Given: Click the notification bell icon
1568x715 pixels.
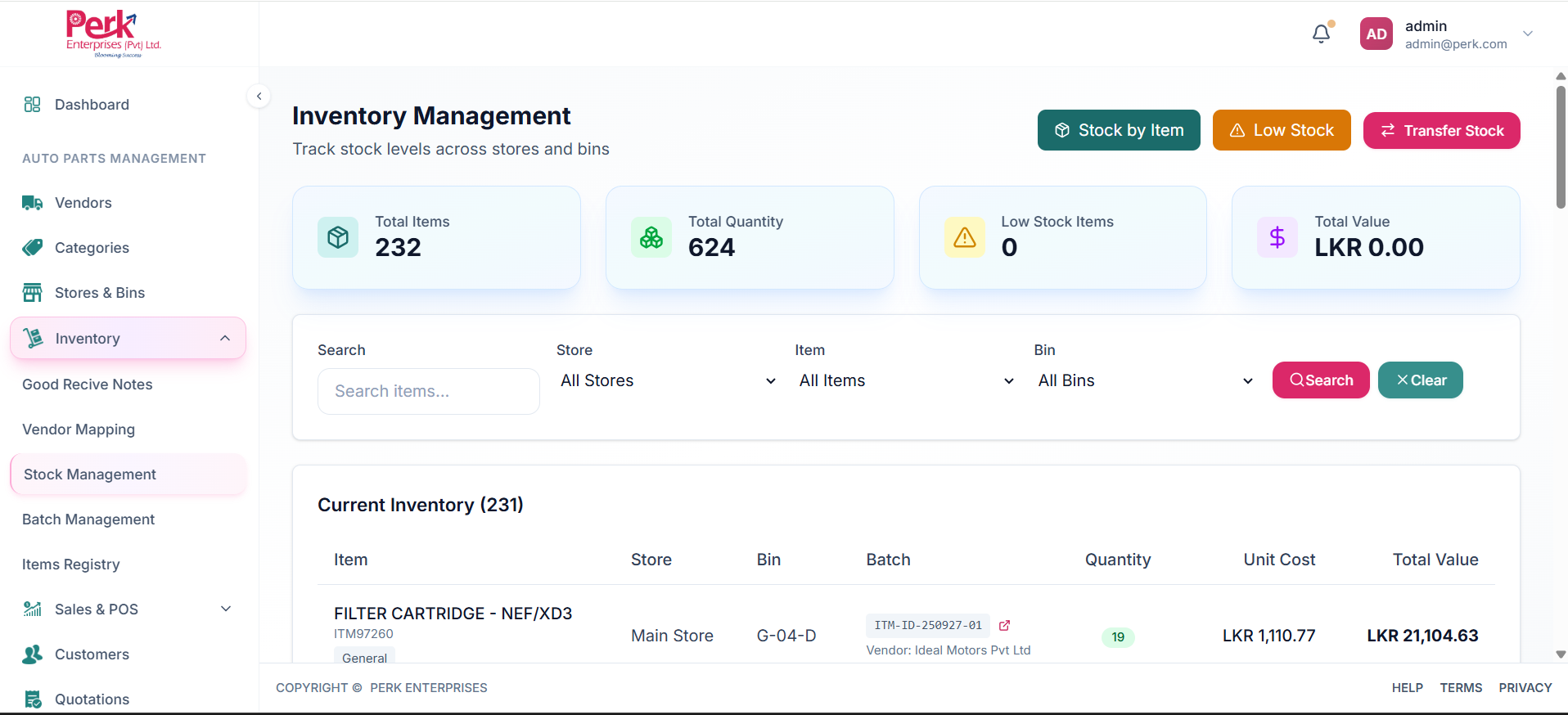Looking at the screenshot, I should [x=1321, y=34].
